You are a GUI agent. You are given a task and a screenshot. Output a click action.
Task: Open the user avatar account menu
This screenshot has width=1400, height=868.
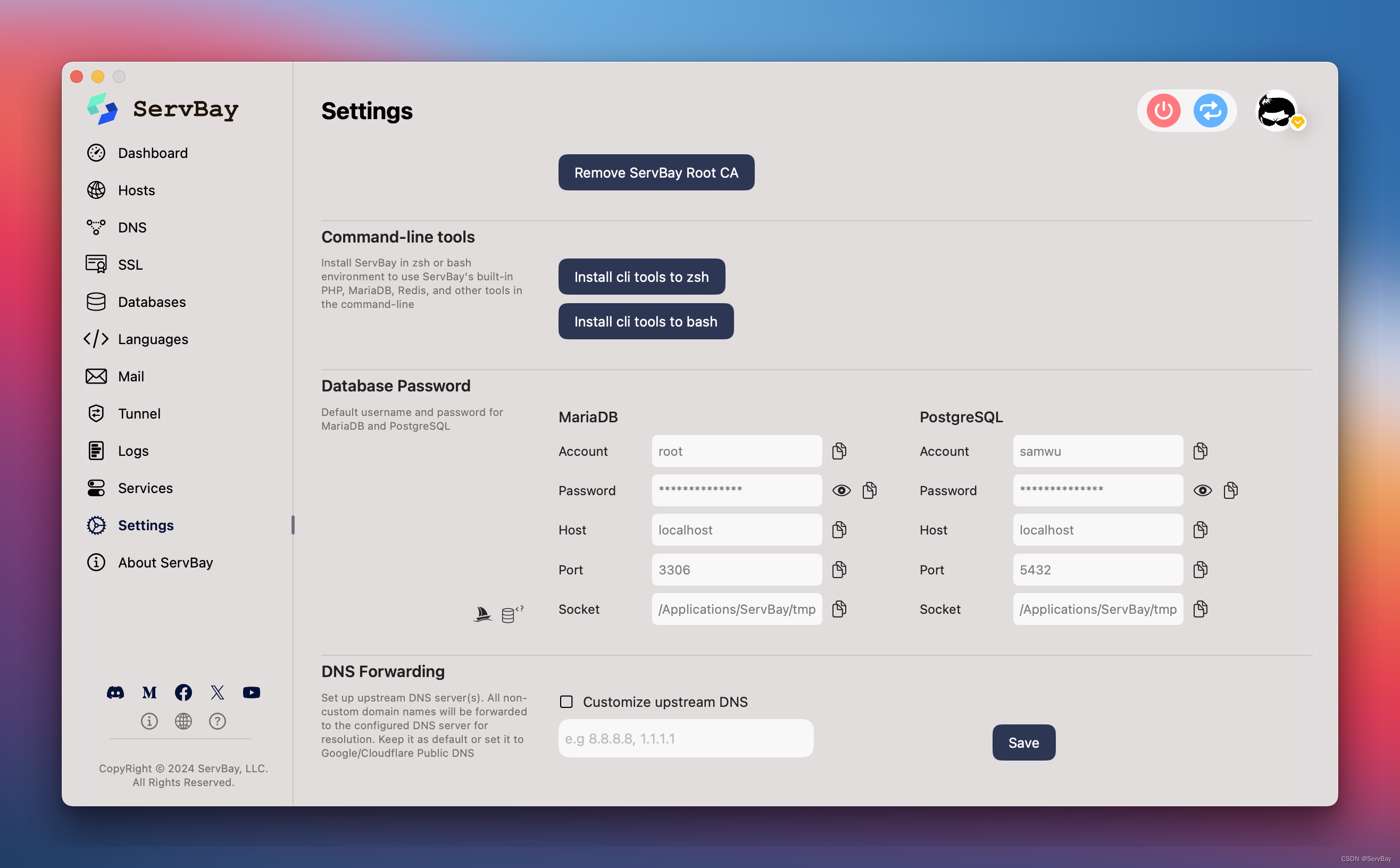pyautogui.click(x=1277, y=110)
